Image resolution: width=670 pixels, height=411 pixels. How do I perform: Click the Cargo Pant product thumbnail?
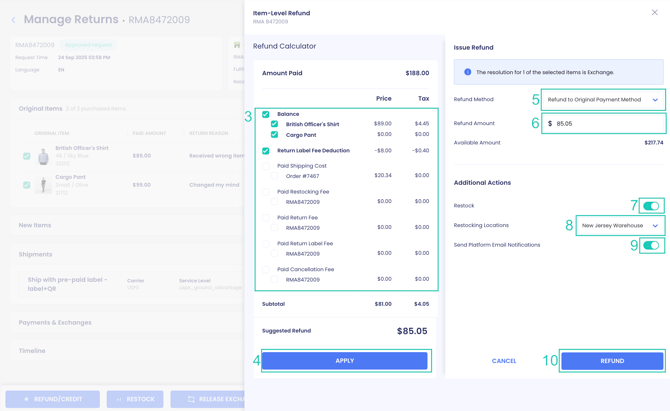(x=43, y=185)
